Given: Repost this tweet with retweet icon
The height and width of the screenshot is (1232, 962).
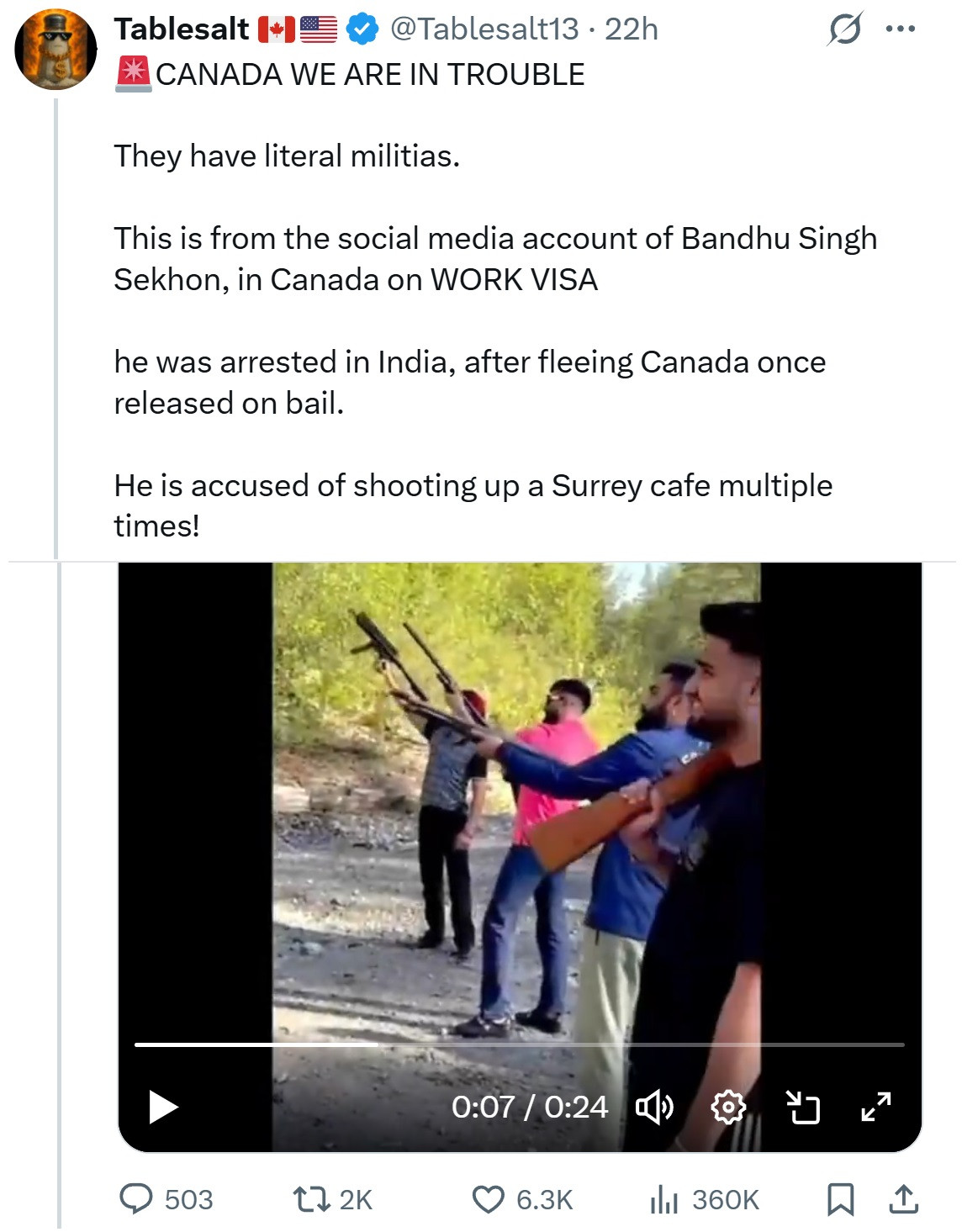Looking at the screenshot, I should tap(309, 1198).
